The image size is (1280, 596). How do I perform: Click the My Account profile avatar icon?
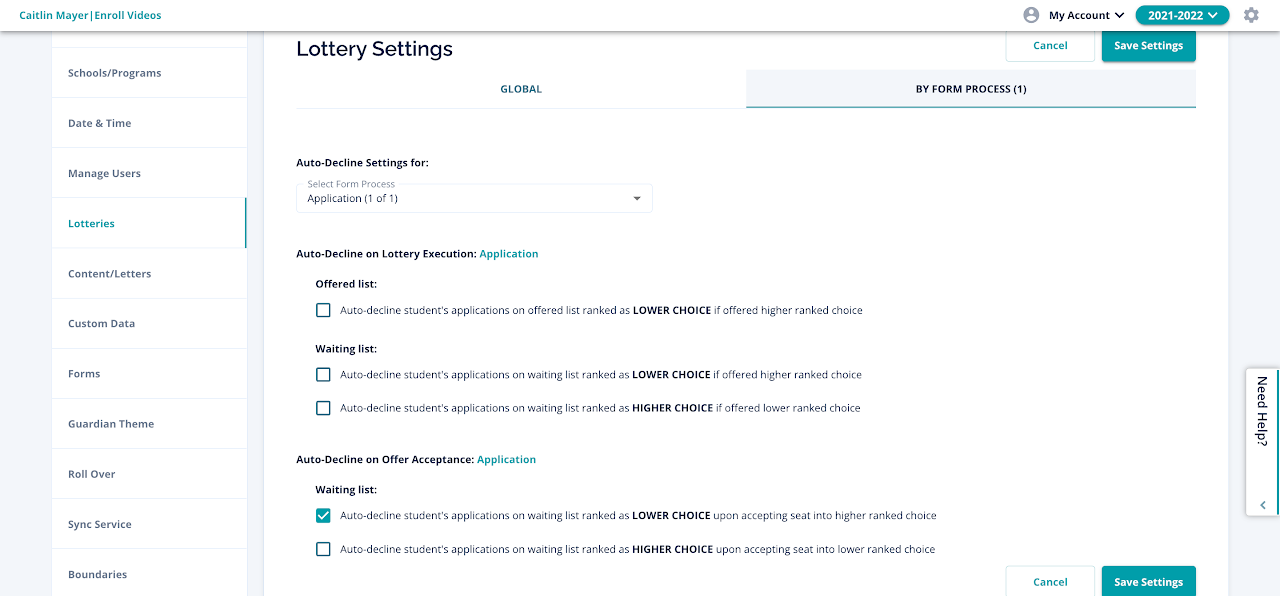click(1031, 15)
